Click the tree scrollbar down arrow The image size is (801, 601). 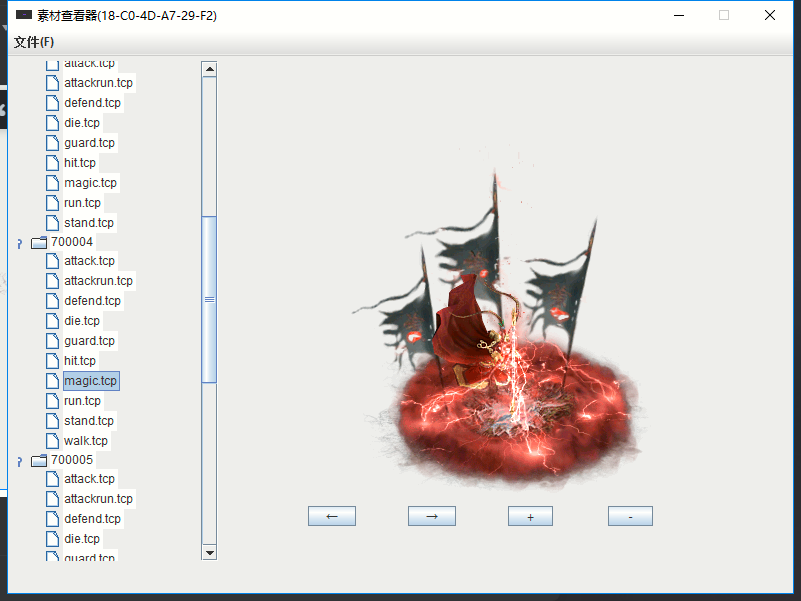tap(209, 552)
